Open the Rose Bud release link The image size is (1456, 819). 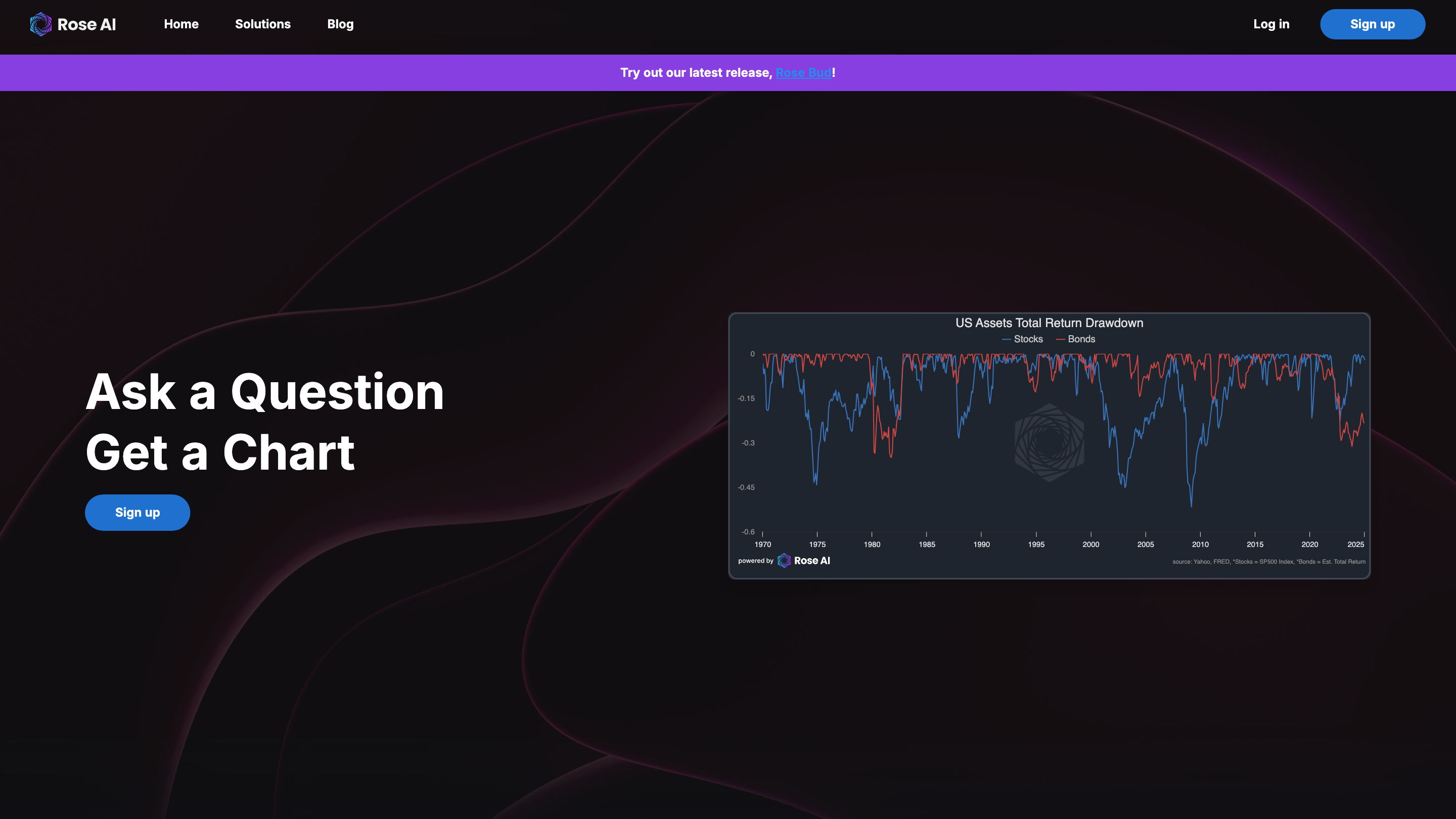click(x=803, y=72)
